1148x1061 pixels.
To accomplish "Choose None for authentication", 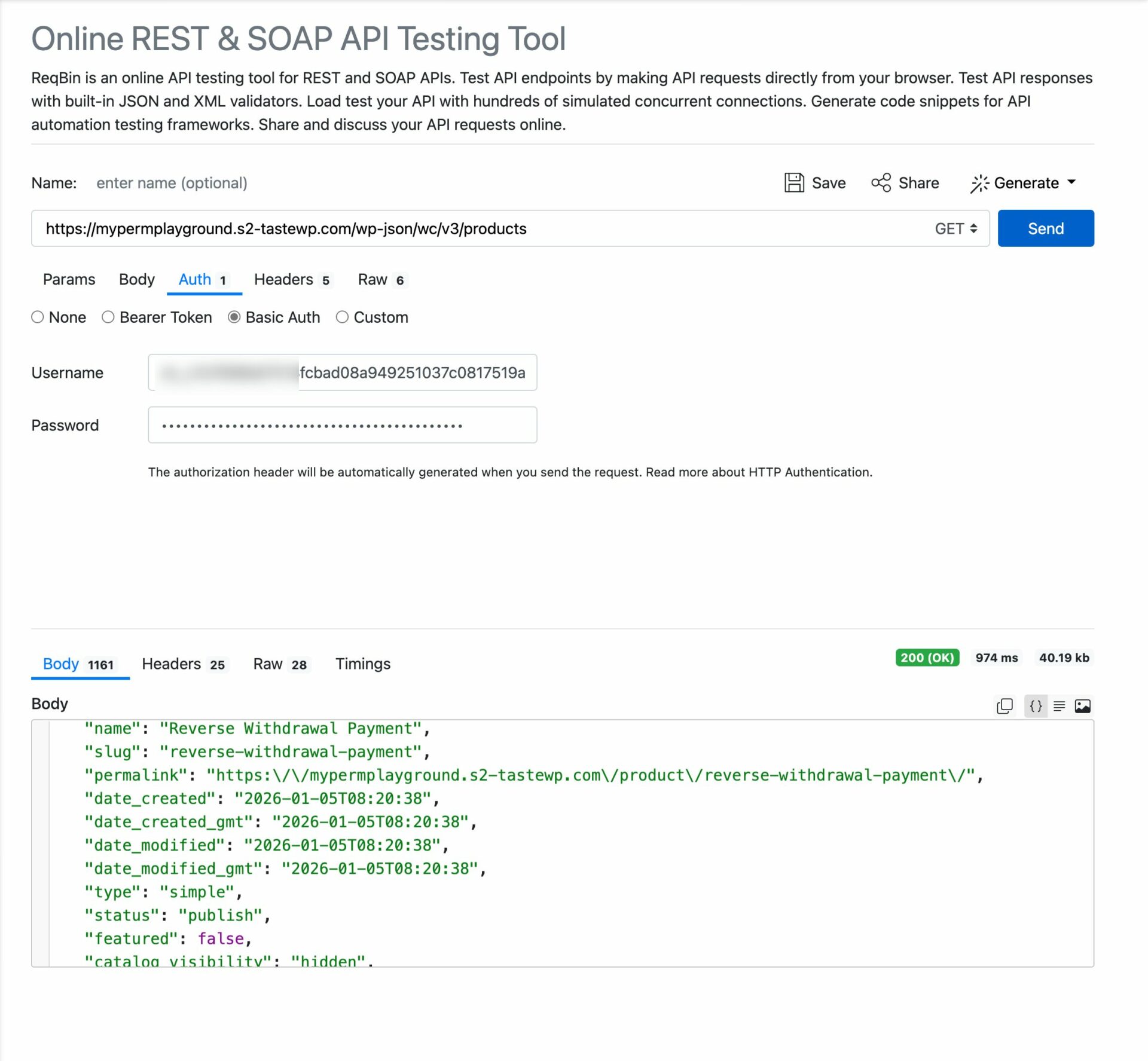I will point(38,317).
